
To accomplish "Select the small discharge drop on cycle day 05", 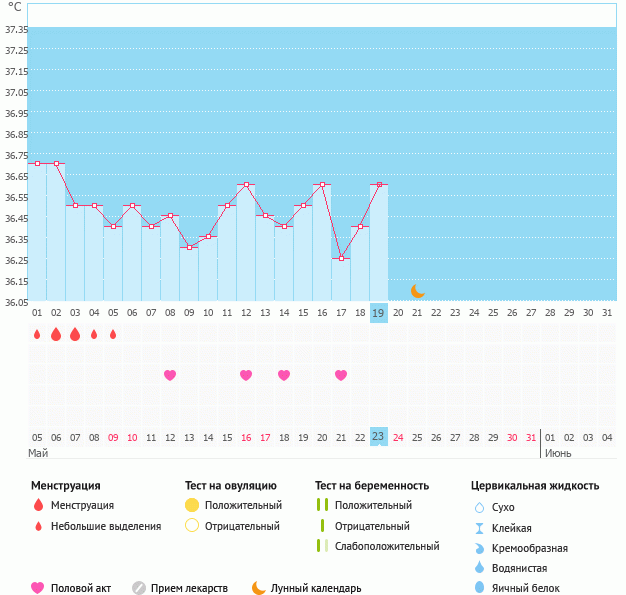I will click(x=113, y=334).
